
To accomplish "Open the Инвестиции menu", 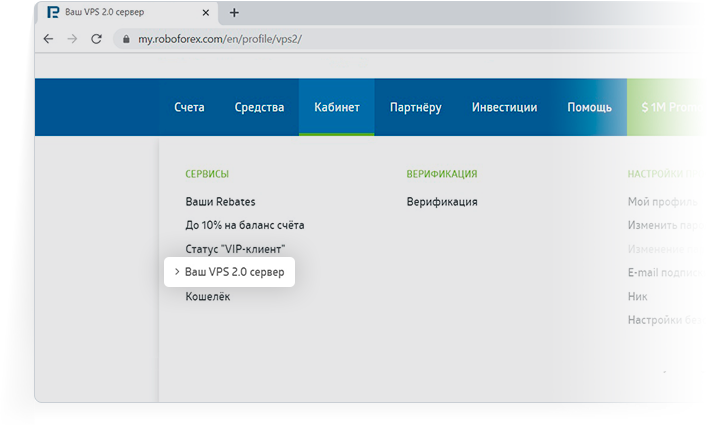I will (504, 107).
